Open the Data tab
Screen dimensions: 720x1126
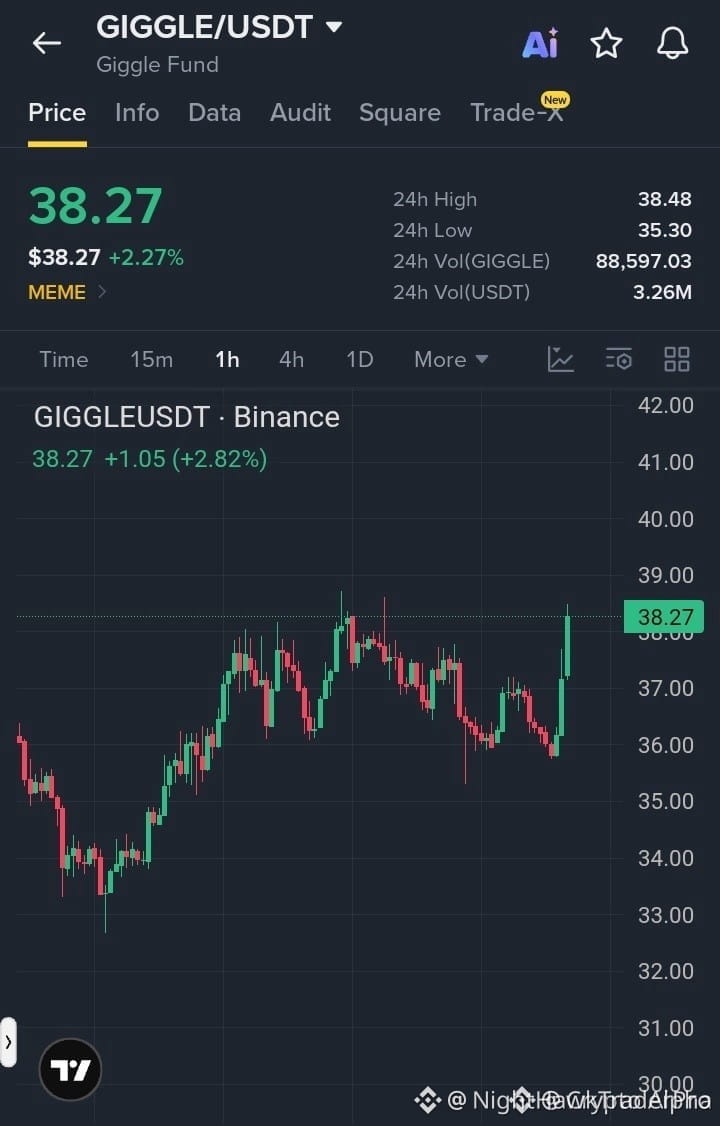tap(215, 113)
